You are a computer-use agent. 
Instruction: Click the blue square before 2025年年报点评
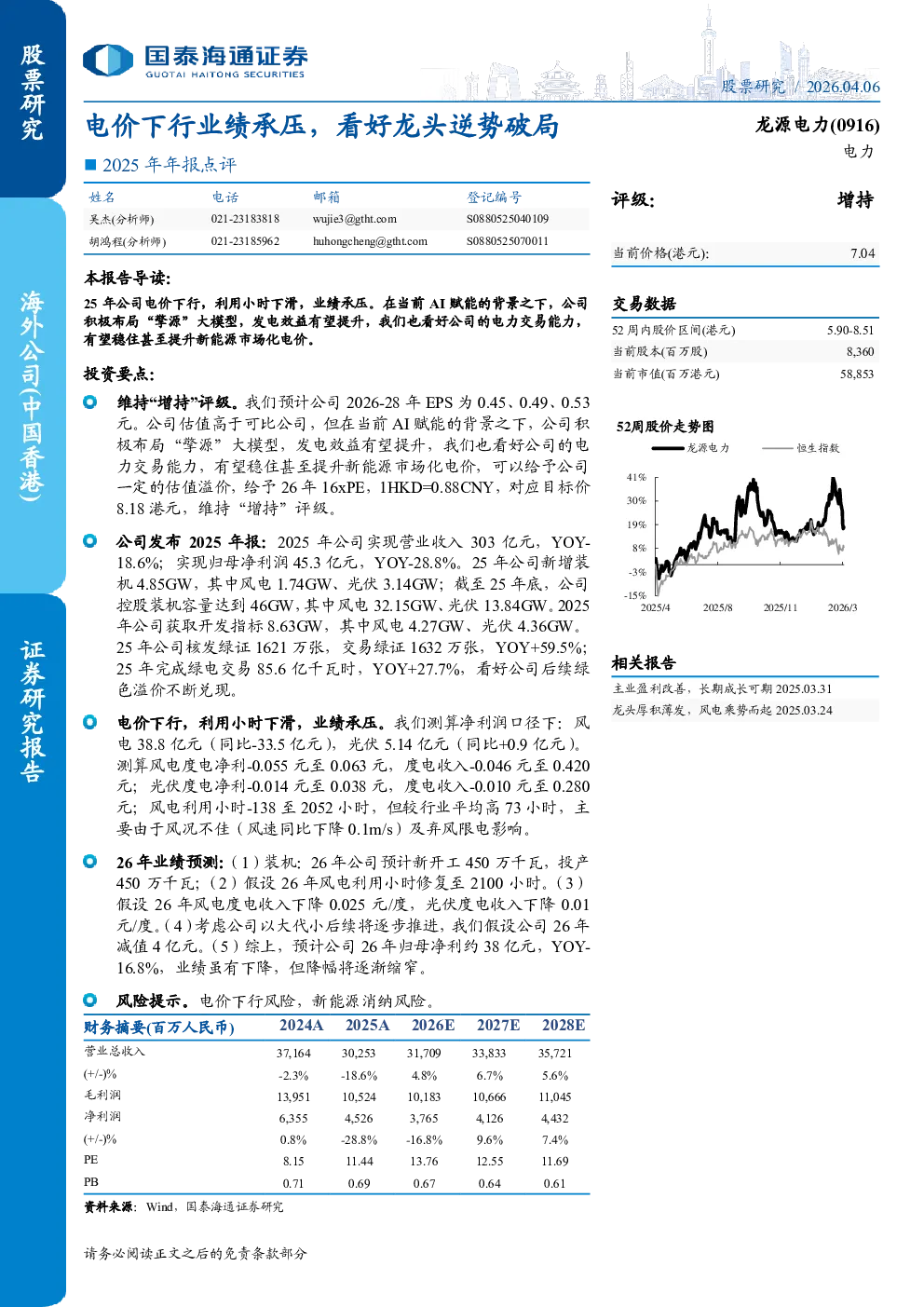pos(90,165)
